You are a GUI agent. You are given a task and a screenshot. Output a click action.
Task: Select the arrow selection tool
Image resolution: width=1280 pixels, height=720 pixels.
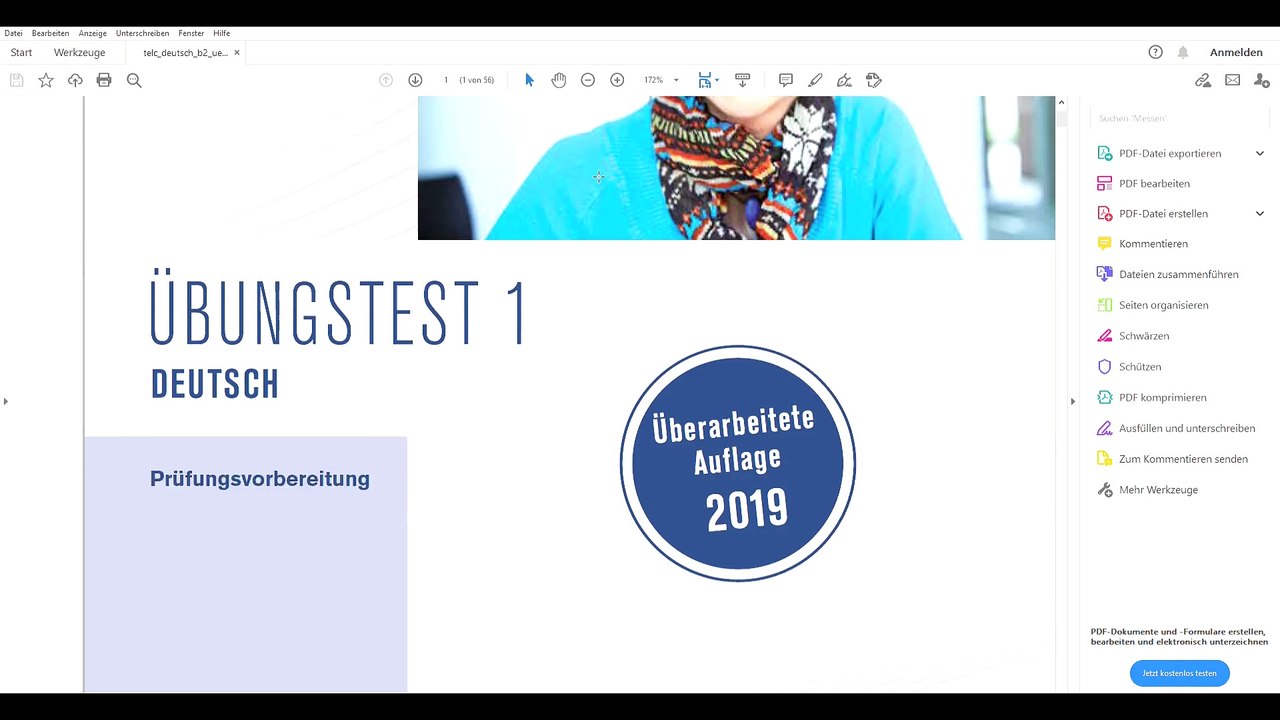[529, 80]
